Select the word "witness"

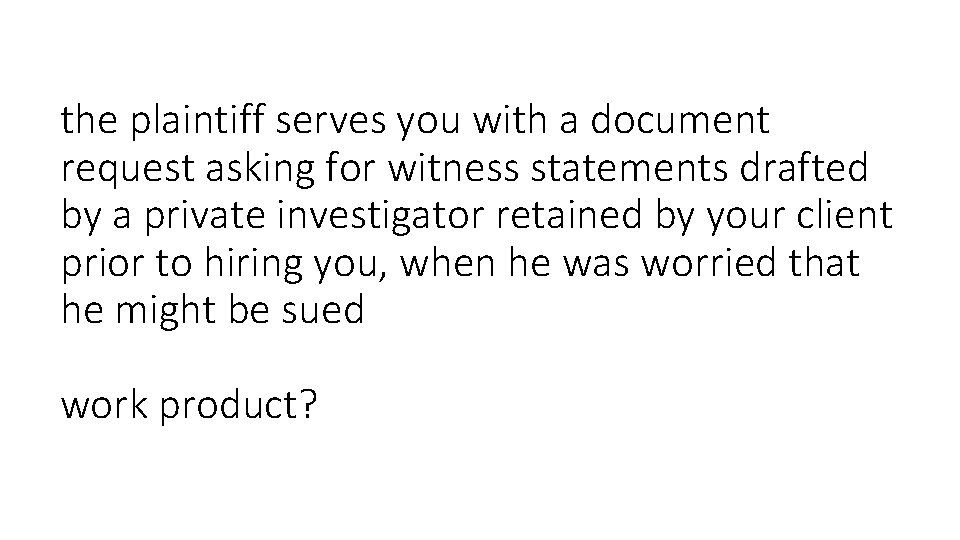coord(453,167)
